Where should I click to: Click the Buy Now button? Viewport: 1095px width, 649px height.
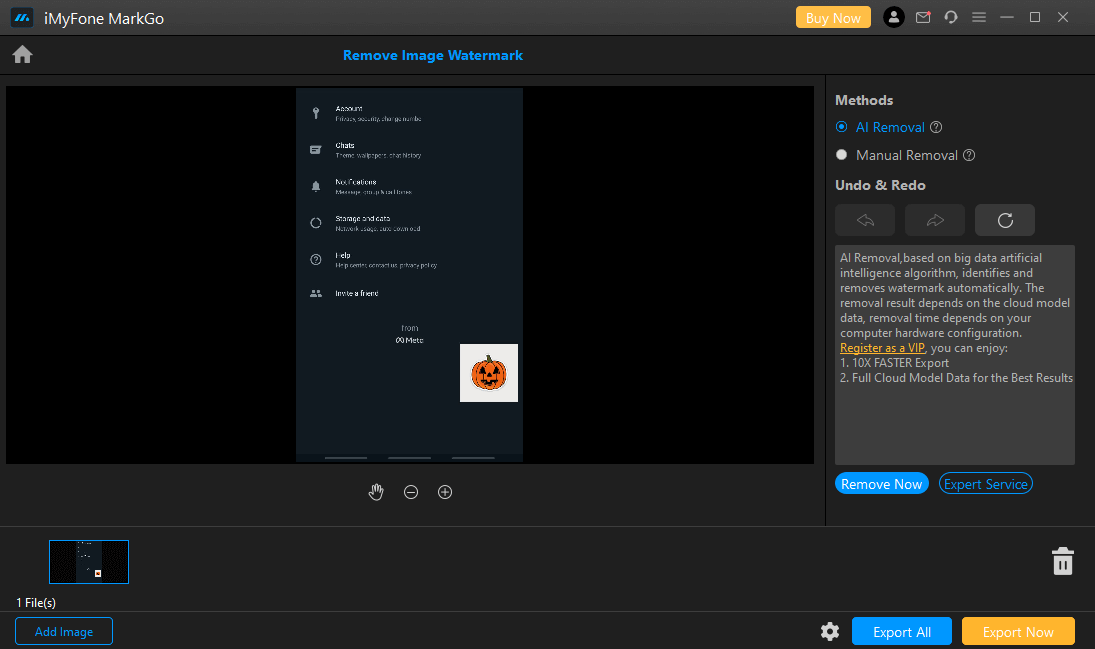coord(833,17)
